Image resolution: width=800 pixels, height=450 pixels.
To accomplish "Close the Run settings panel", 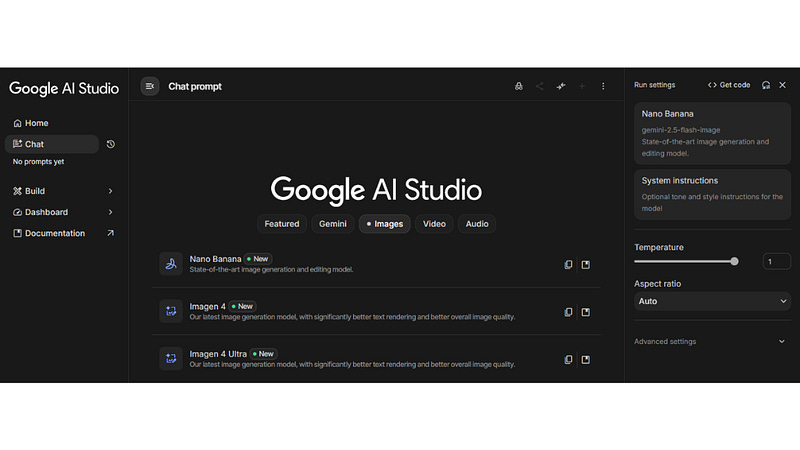I will (x=783, y=85).
